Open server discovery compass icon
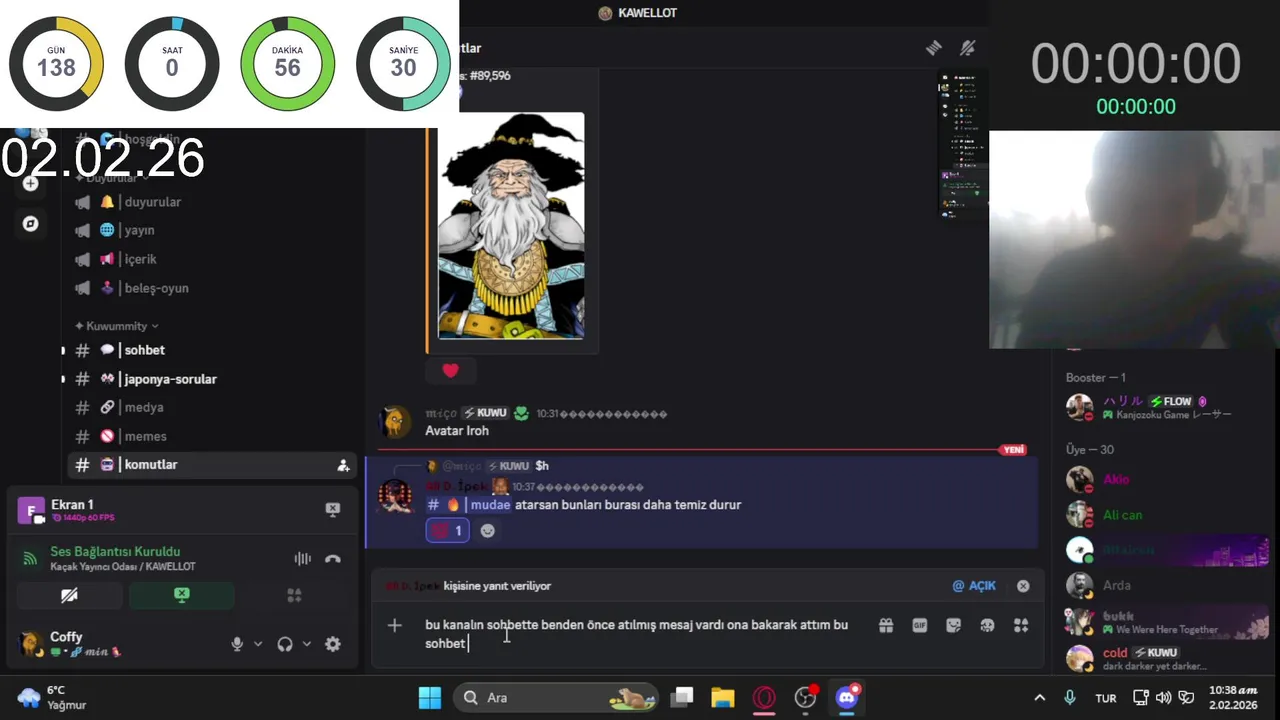This screenshot has height=720, width=1280. (x=30, y=224)
